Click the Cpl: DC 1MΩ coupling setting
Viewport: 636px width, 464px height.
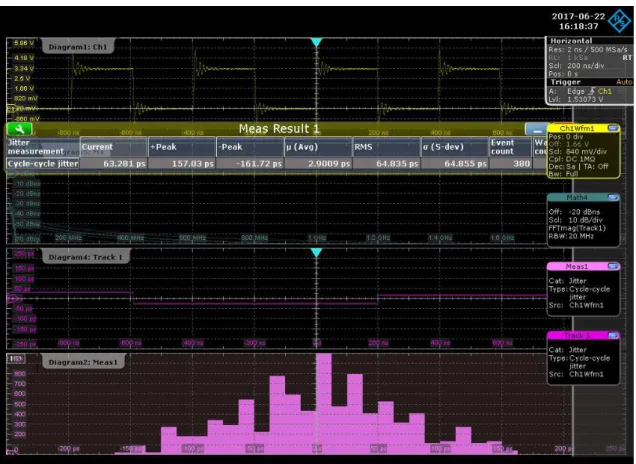click(x=572, y=159)
